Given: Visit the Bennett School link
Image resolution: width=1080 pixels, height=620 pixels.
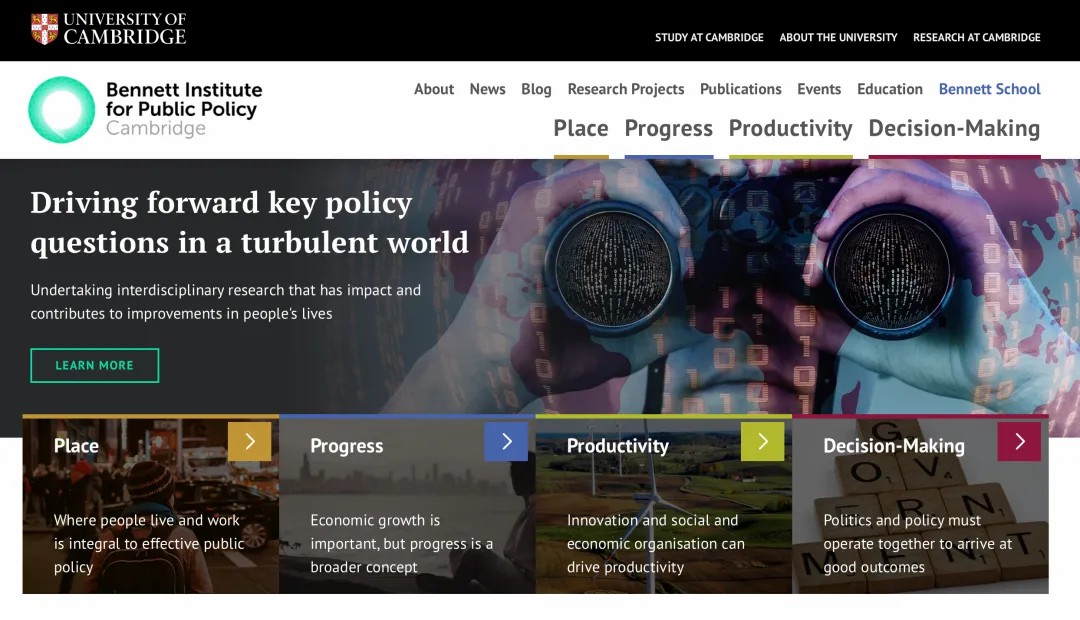Looking at the screenshot, I should [x=990, y=89].
